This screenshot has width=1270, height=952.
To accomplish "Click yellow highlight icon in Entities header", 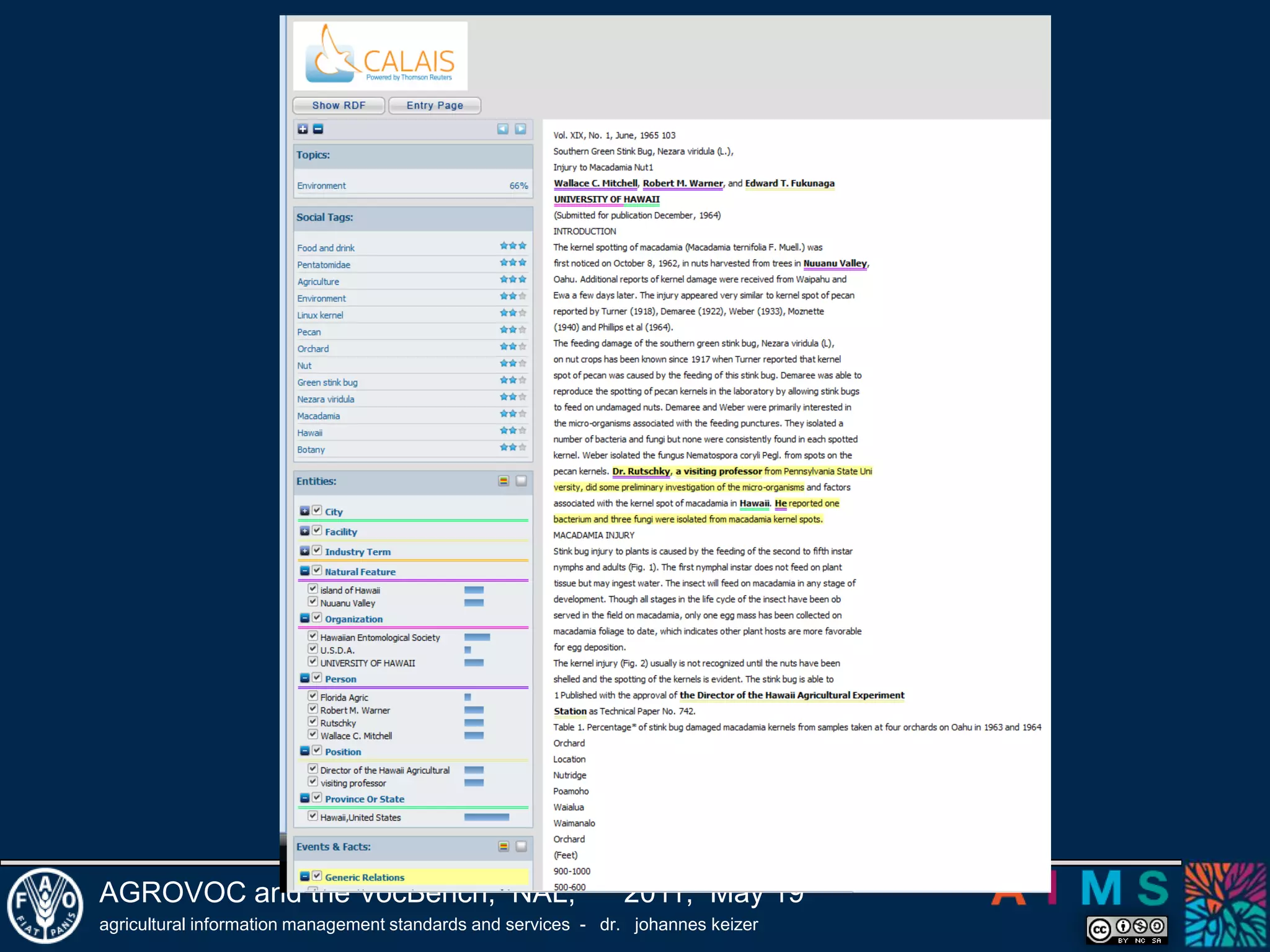I will click(x=504, y=481).
